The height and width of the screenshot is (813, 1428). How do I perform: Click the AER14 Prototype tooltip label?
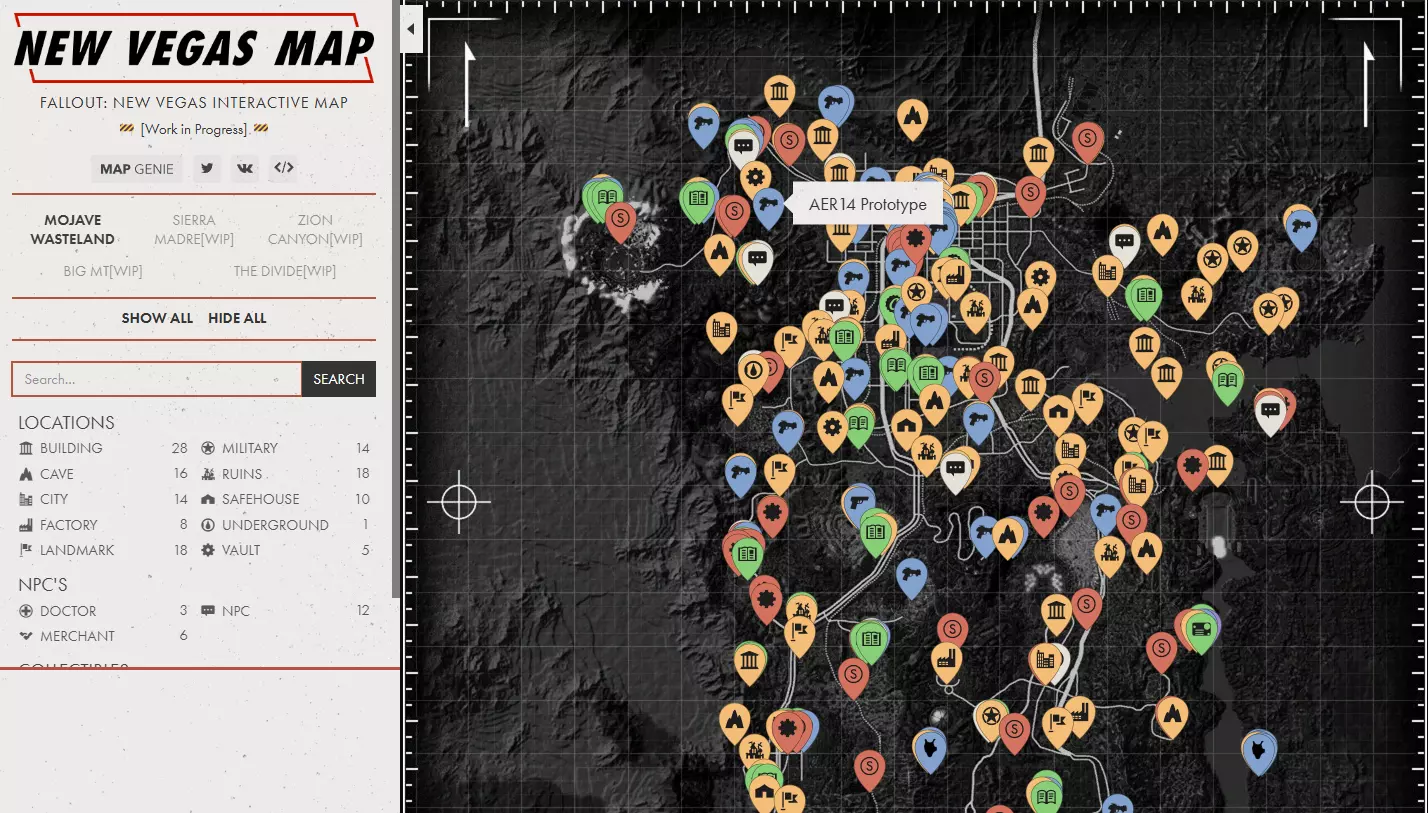coord(867,205)
